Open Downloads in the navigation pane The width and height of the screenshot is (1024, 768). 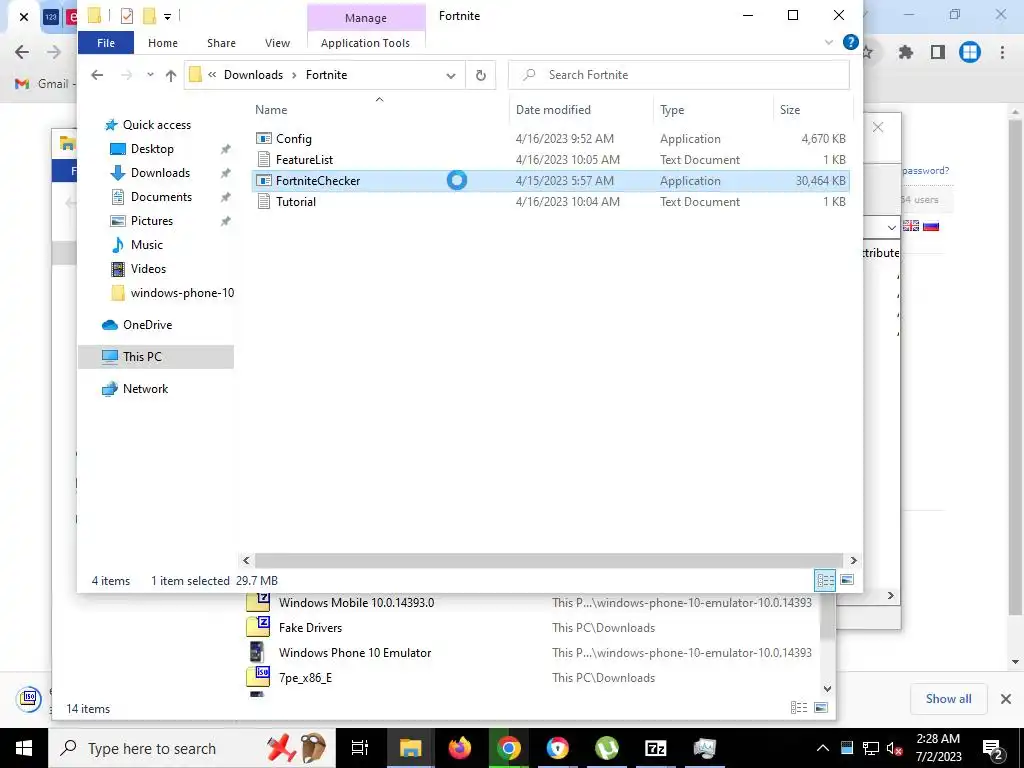[160, 173]
